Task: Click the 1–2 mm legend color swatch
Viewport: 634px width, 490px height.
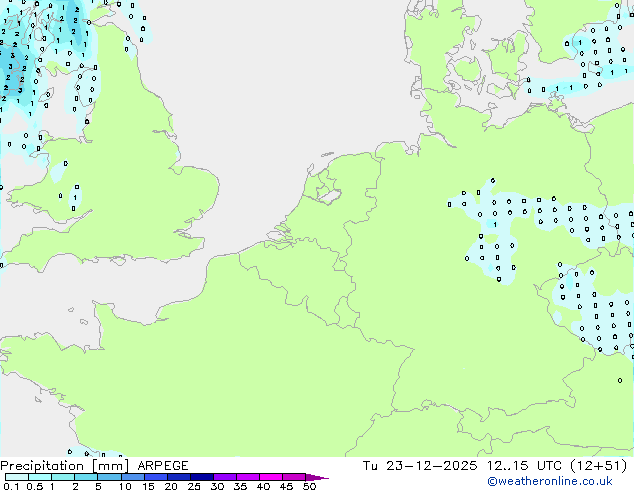Action: point(63,477)
